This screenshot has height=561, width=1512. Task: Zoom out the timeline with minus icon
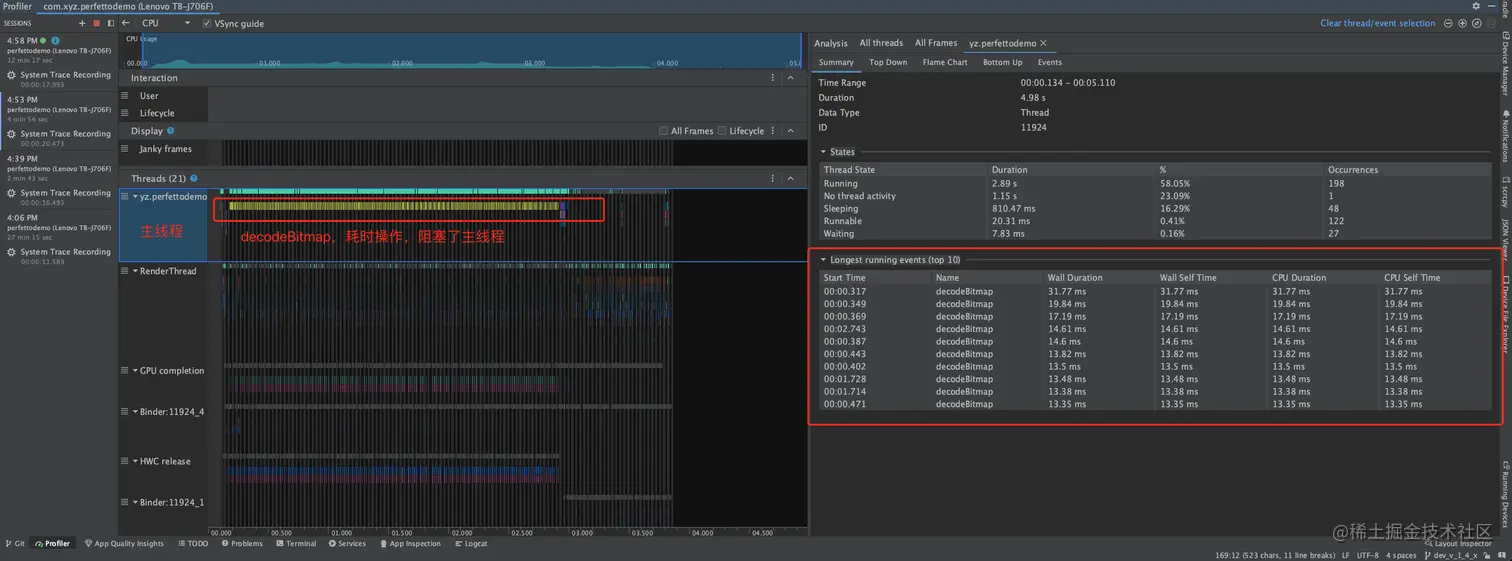[x=1448, y=23]
